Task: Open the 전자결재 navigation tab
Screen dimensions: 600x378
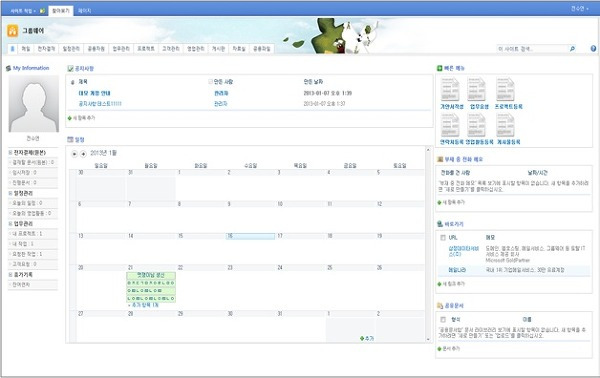Action: click(46, 49)
